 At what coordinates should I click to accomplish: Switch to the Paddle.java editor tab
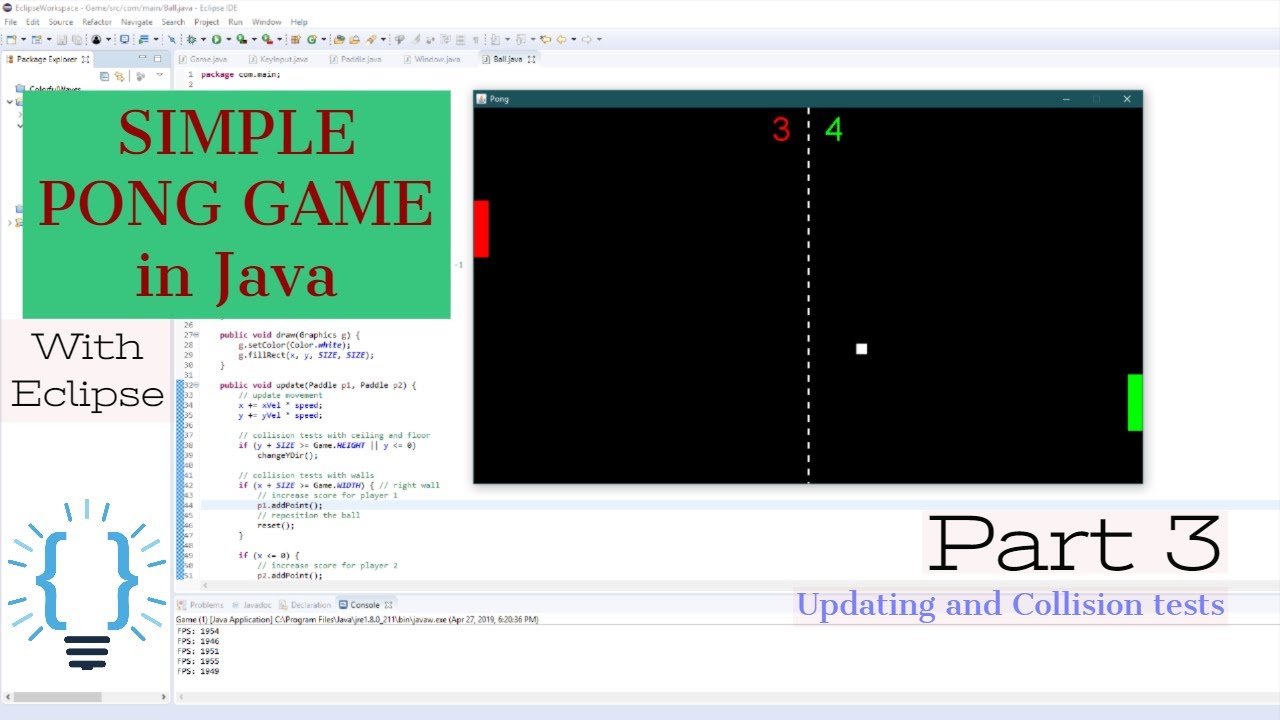tap(355, 59)
